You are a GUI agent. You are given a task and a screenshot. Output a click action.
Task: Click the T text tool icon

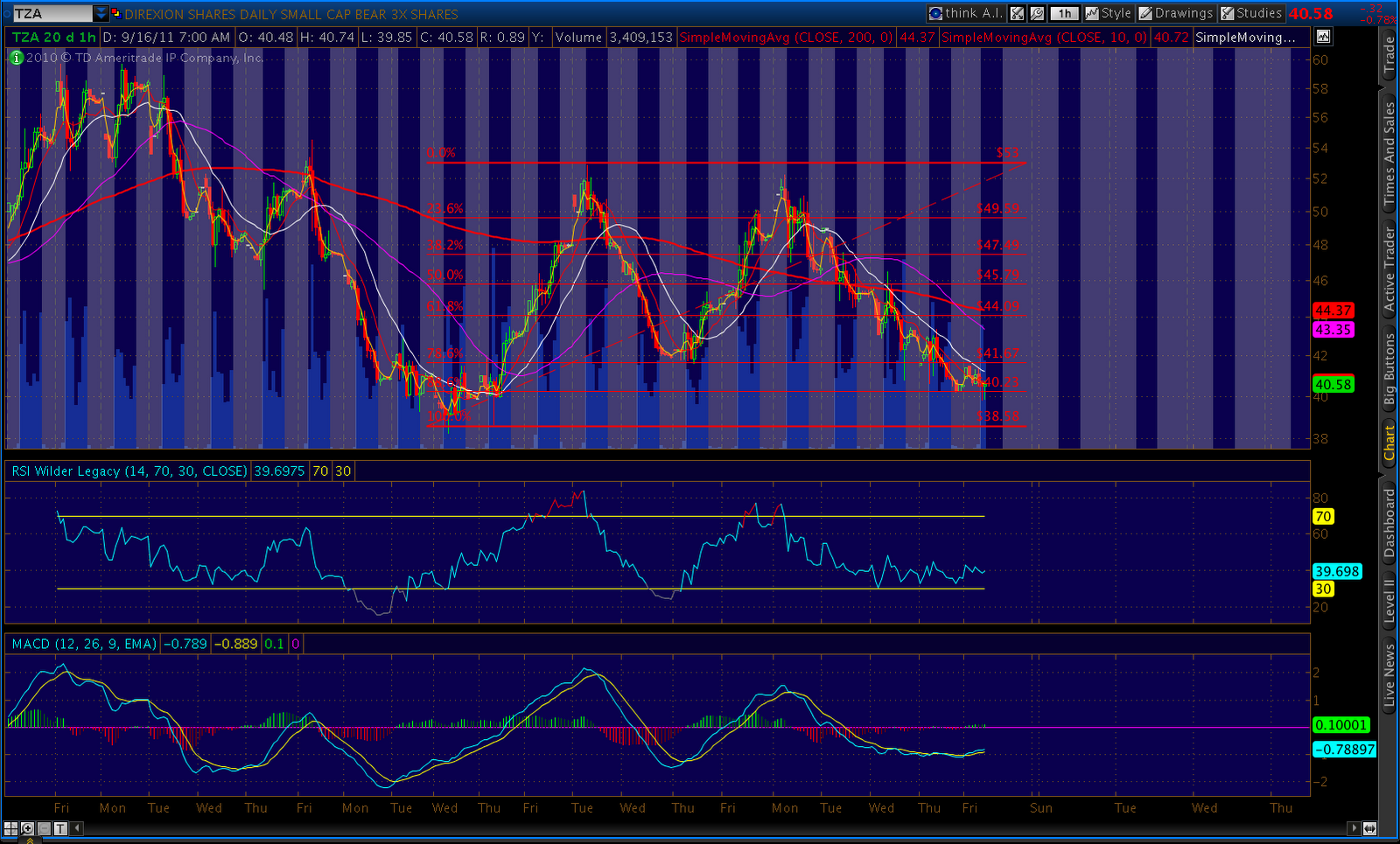click(x=60, y=828)
